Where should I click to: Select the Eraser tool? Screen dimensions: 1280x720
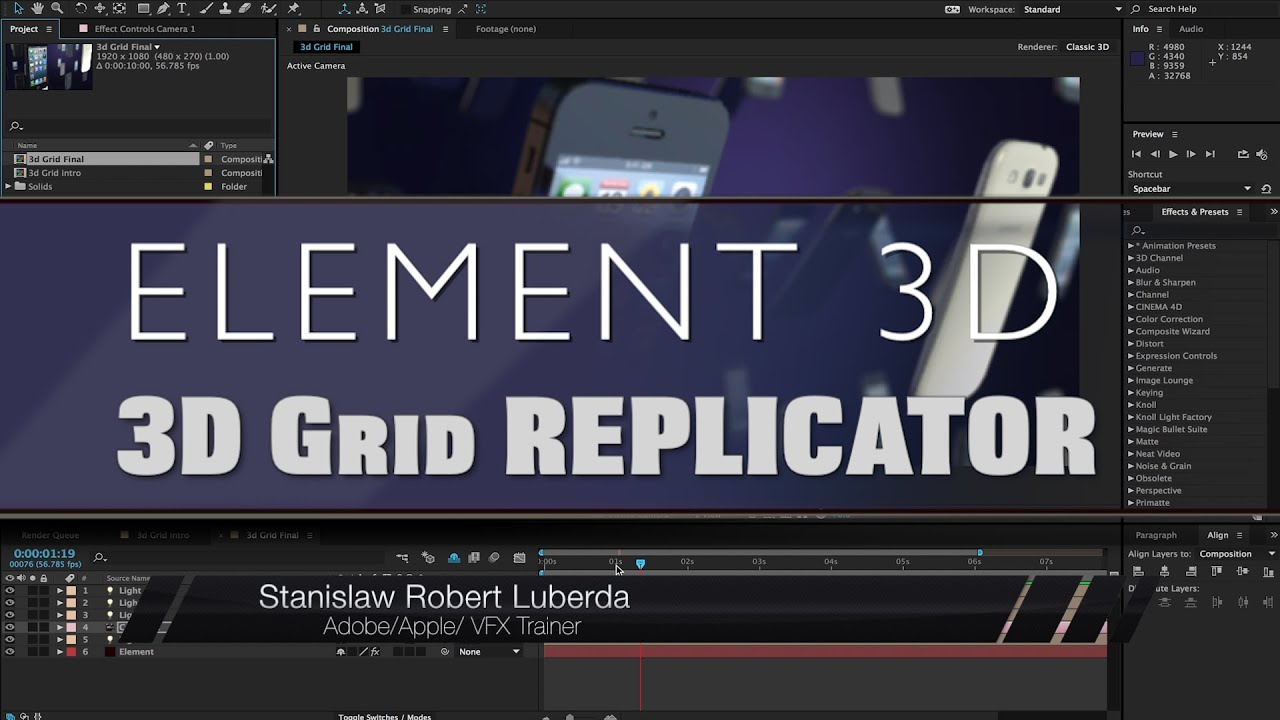pos(245,8)
